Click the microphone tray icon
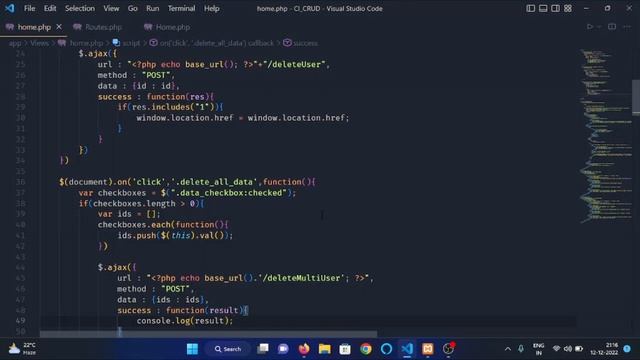The width and height of the screenshot is (640, 360). (x=521, y=349)
